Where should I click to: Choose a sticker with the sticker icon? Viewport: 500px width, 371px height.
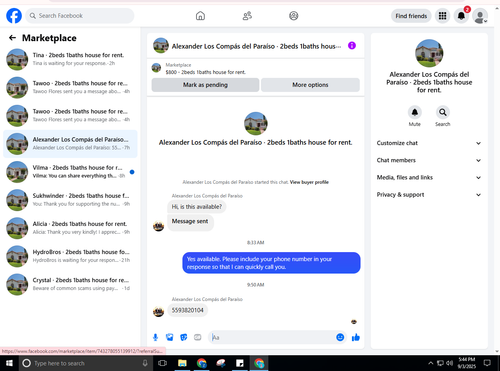point(184,337)
